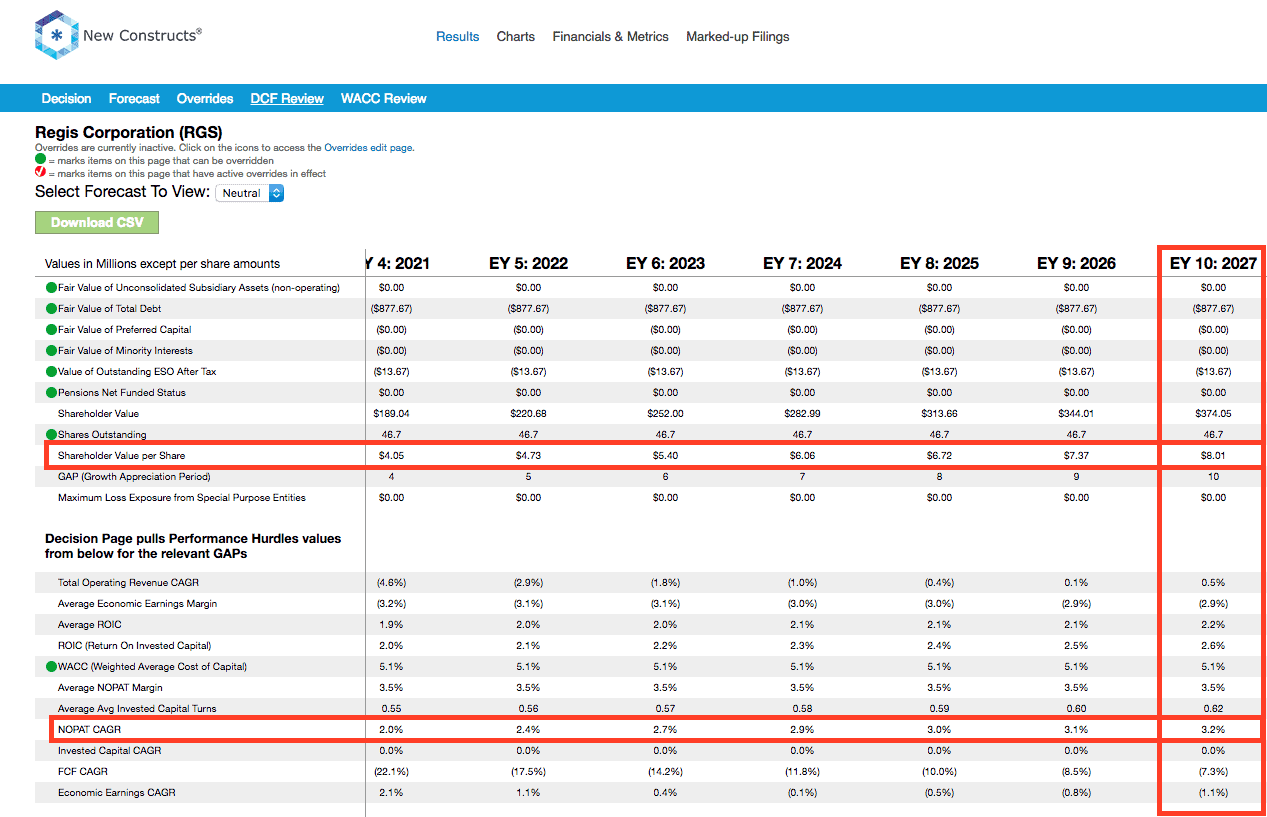
Task: Click the Download CSV button
Action: (x=97, y=222)
